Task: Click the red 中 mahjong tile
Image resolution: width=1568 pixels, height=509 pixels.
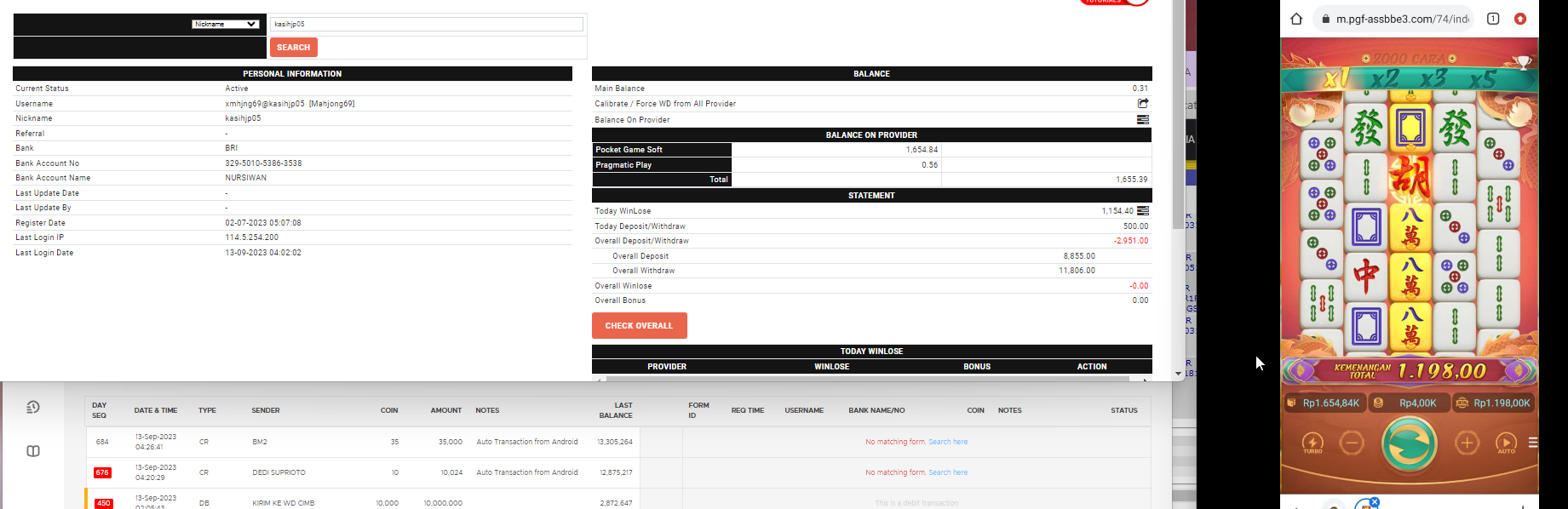Action: click(x=1366, y=277)
